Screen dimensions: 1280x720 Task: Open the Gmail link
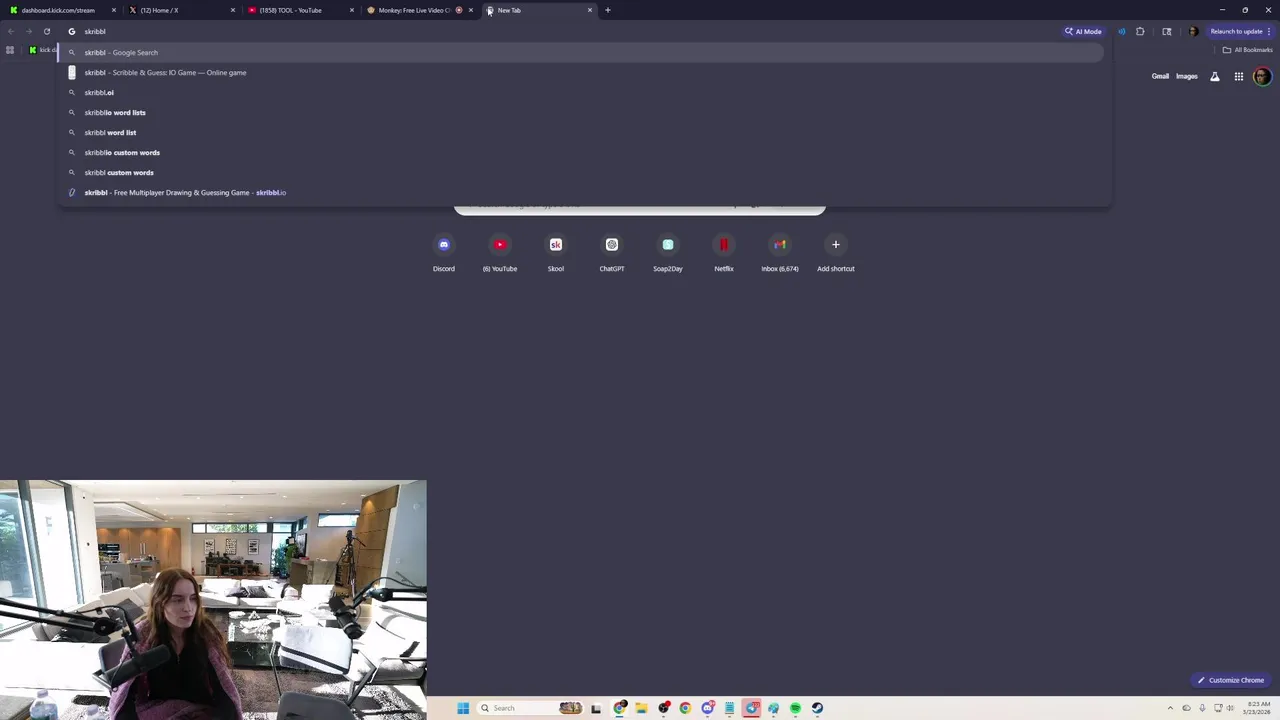pyautogui.click(x=1160, y=76)
